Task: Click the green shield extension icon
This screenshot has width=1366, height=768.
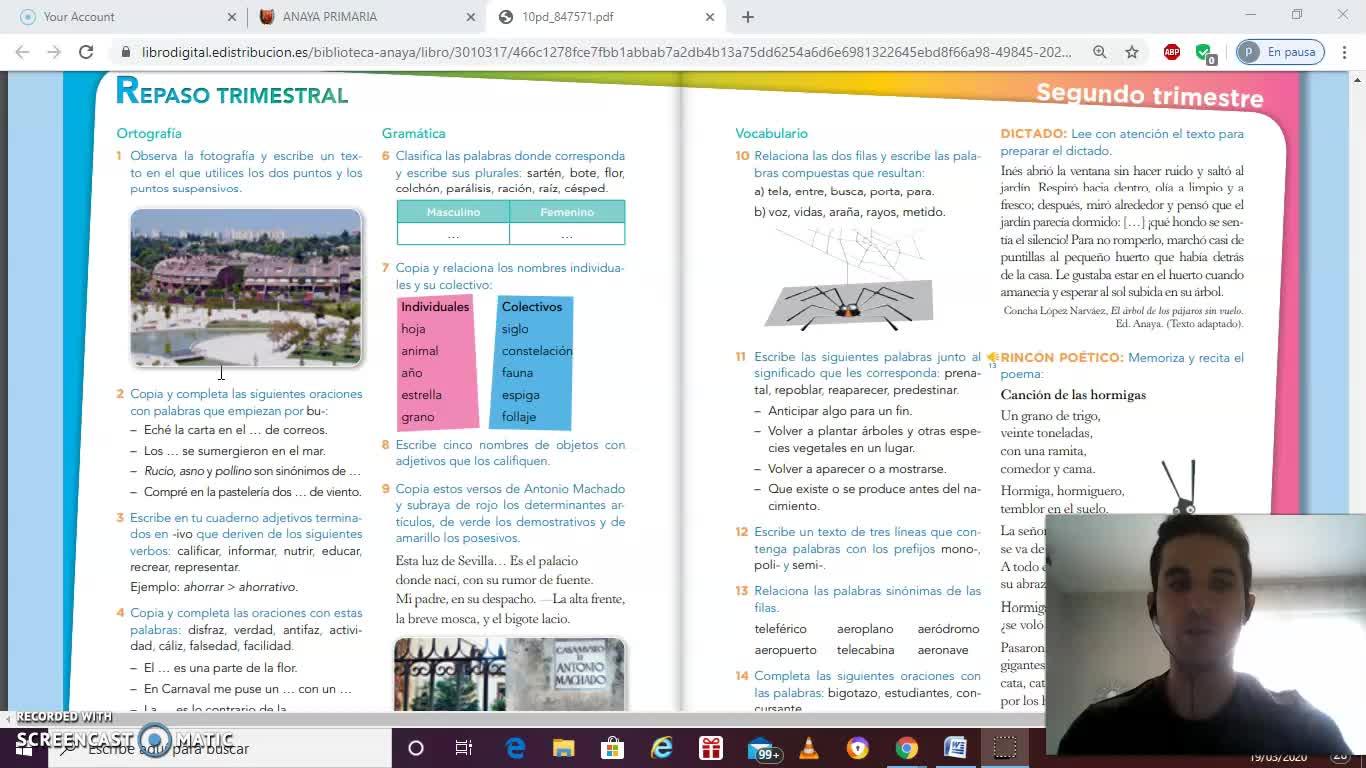Action: (1204, 52)
